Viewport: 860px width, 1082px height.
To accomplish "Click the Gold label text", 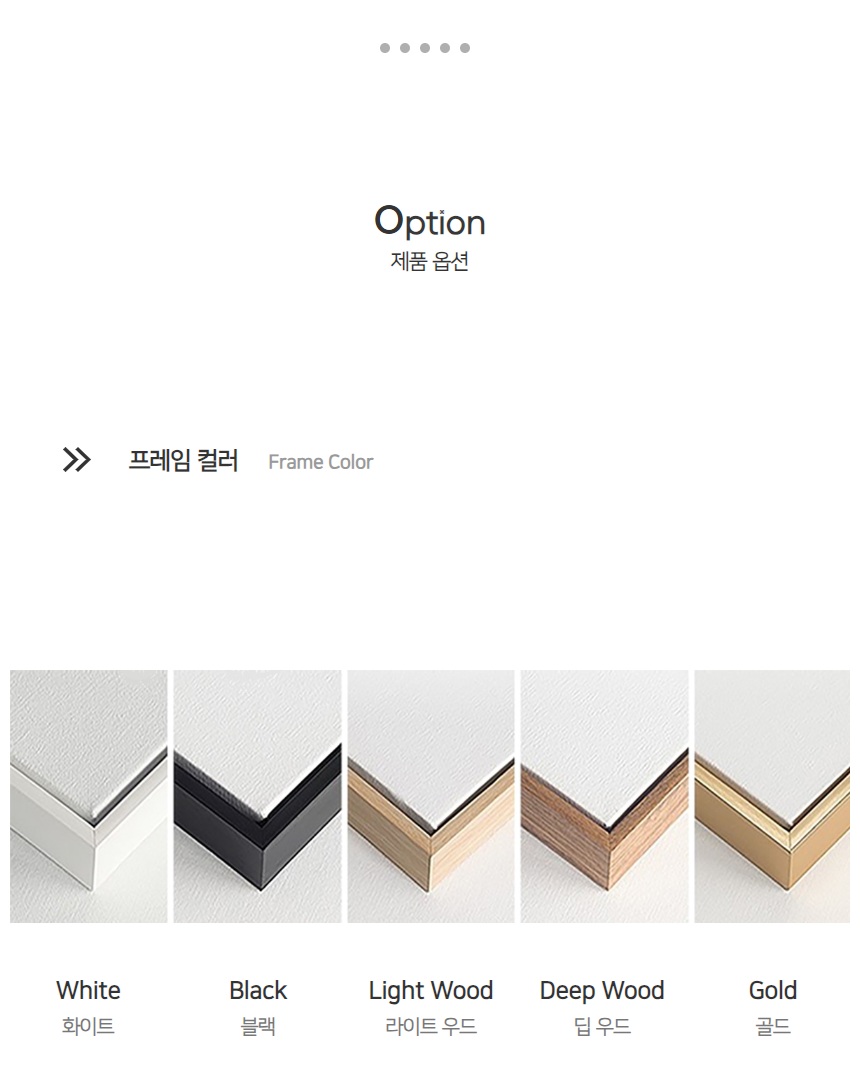I will [773, 990].
